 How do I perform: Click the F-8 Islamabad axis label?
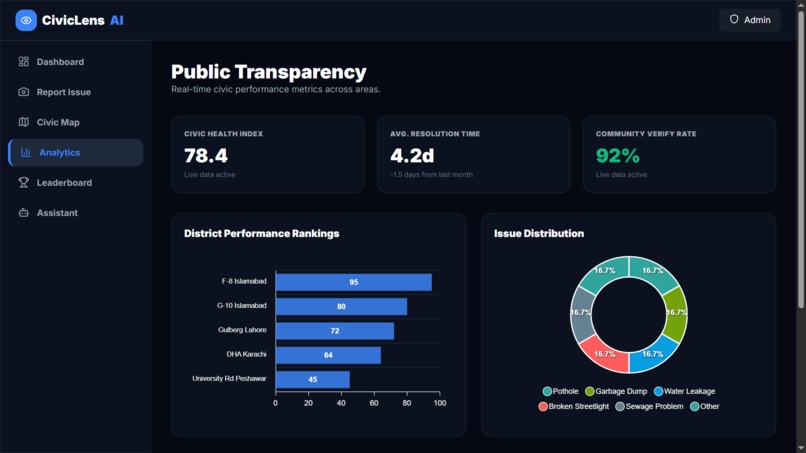244,281
